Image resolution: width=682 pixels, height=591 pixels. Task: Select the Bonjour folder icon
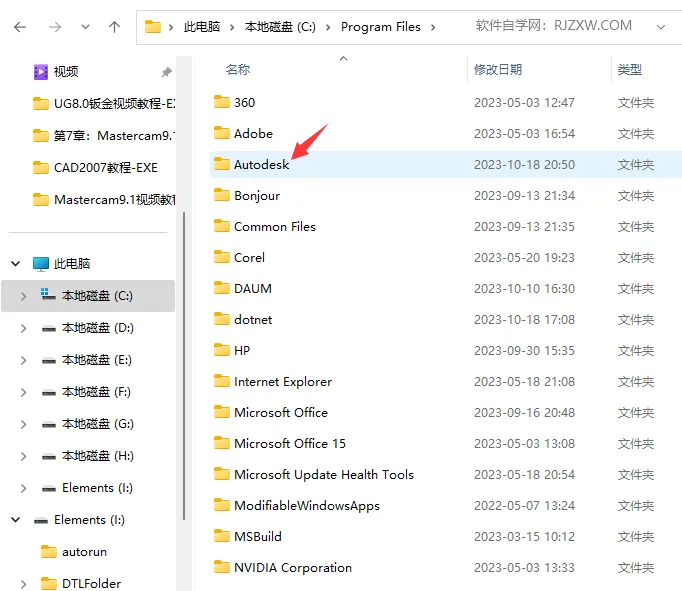coord(221,195)
